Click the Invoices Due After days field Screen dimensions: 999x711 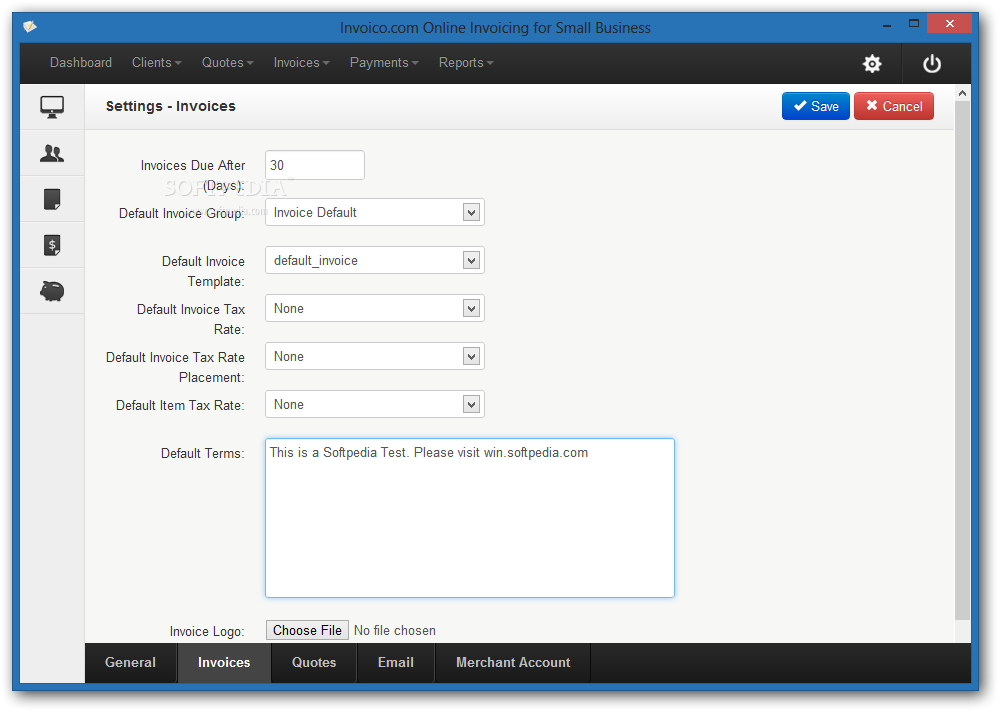315,165
